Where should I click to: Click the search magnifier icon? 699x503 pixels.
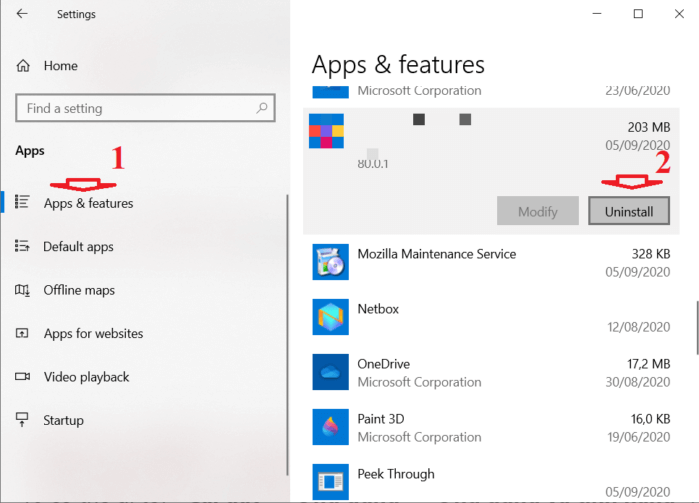262,107
